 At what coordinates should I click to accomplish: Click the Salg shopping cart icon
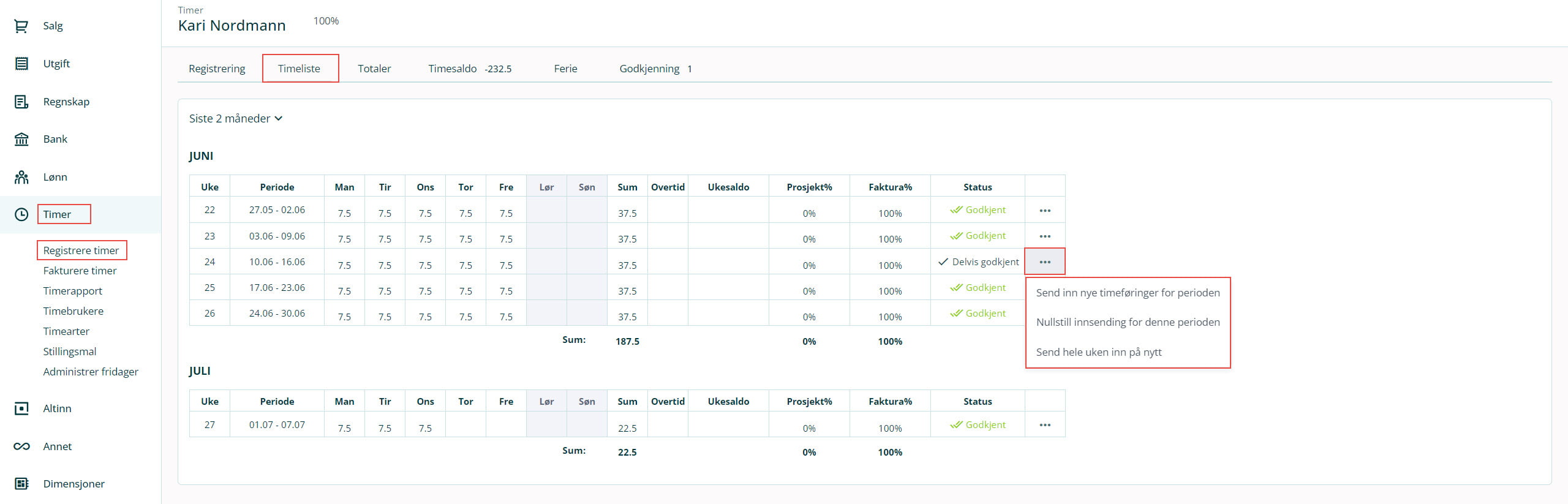21,26
